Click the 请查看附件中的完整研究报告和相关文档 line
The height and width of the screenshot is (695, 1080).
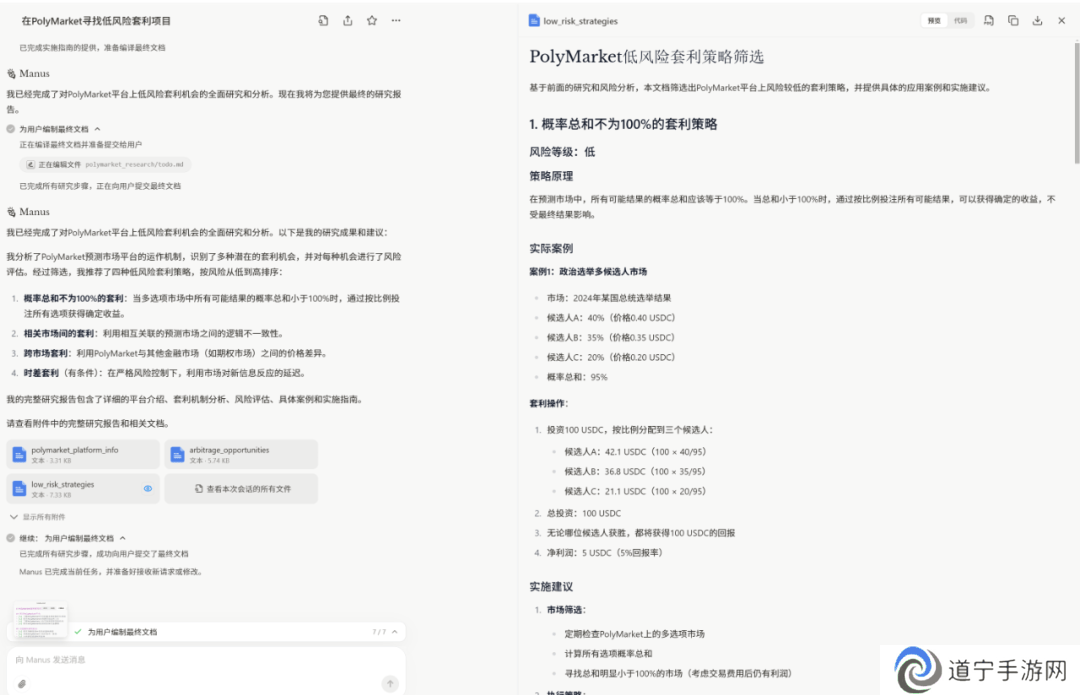(88, 424)
